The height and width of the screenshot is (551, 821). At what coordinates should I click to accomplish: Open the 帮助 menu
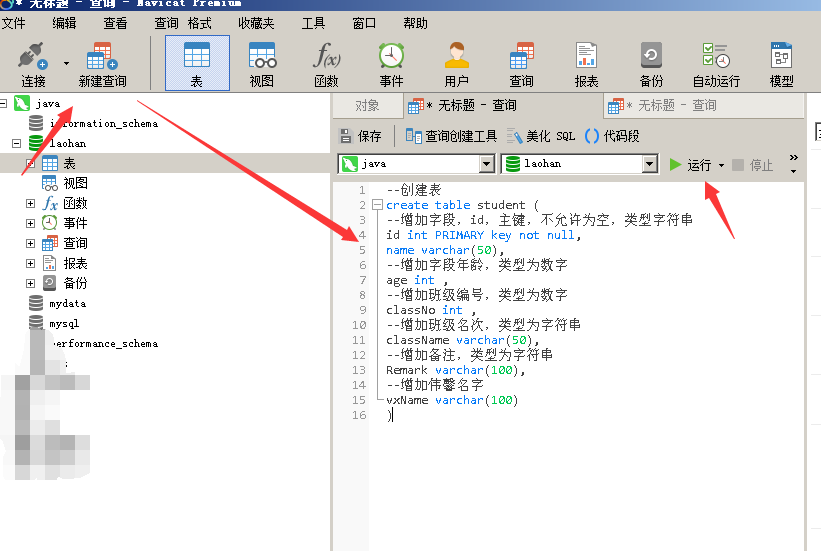415,23
